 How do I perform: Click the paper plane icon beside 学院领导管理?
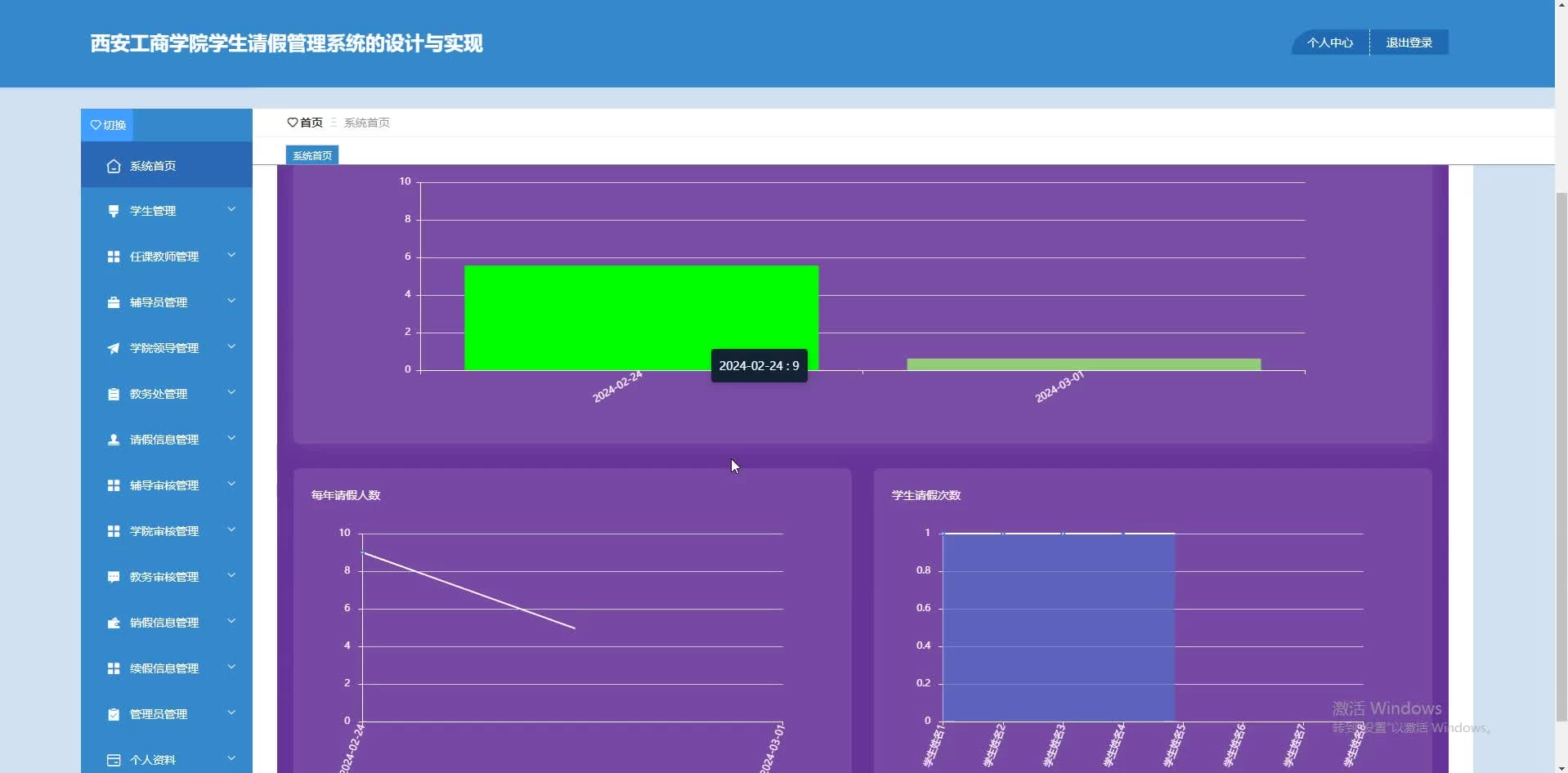(x=114, y=348)
